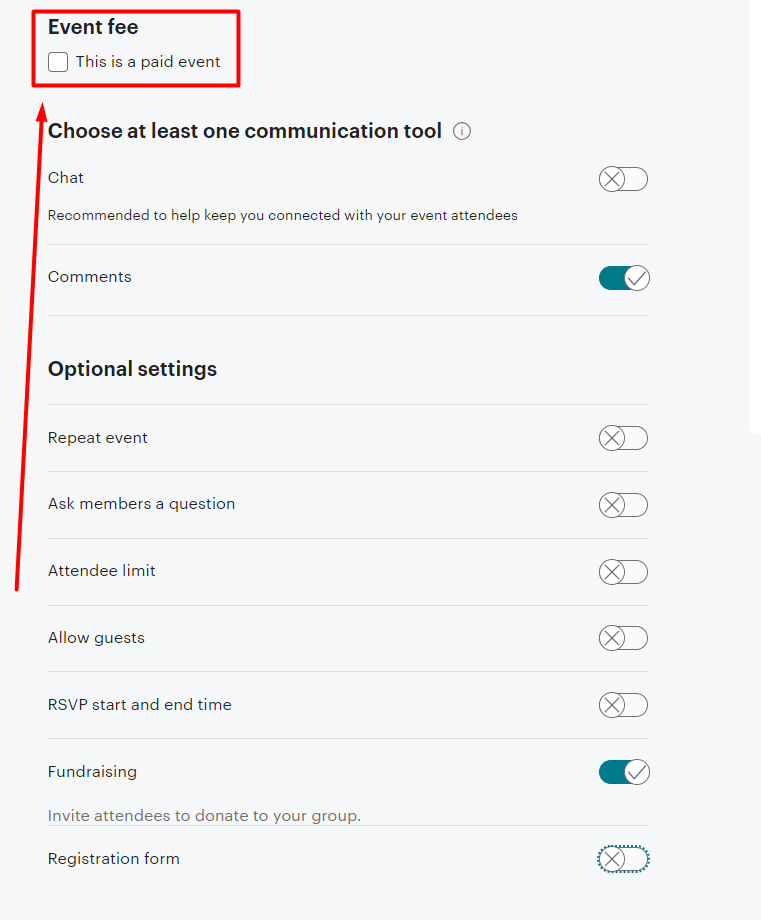Click the 'Registration form' label text
761x920 pixels.
coord(114,859)
